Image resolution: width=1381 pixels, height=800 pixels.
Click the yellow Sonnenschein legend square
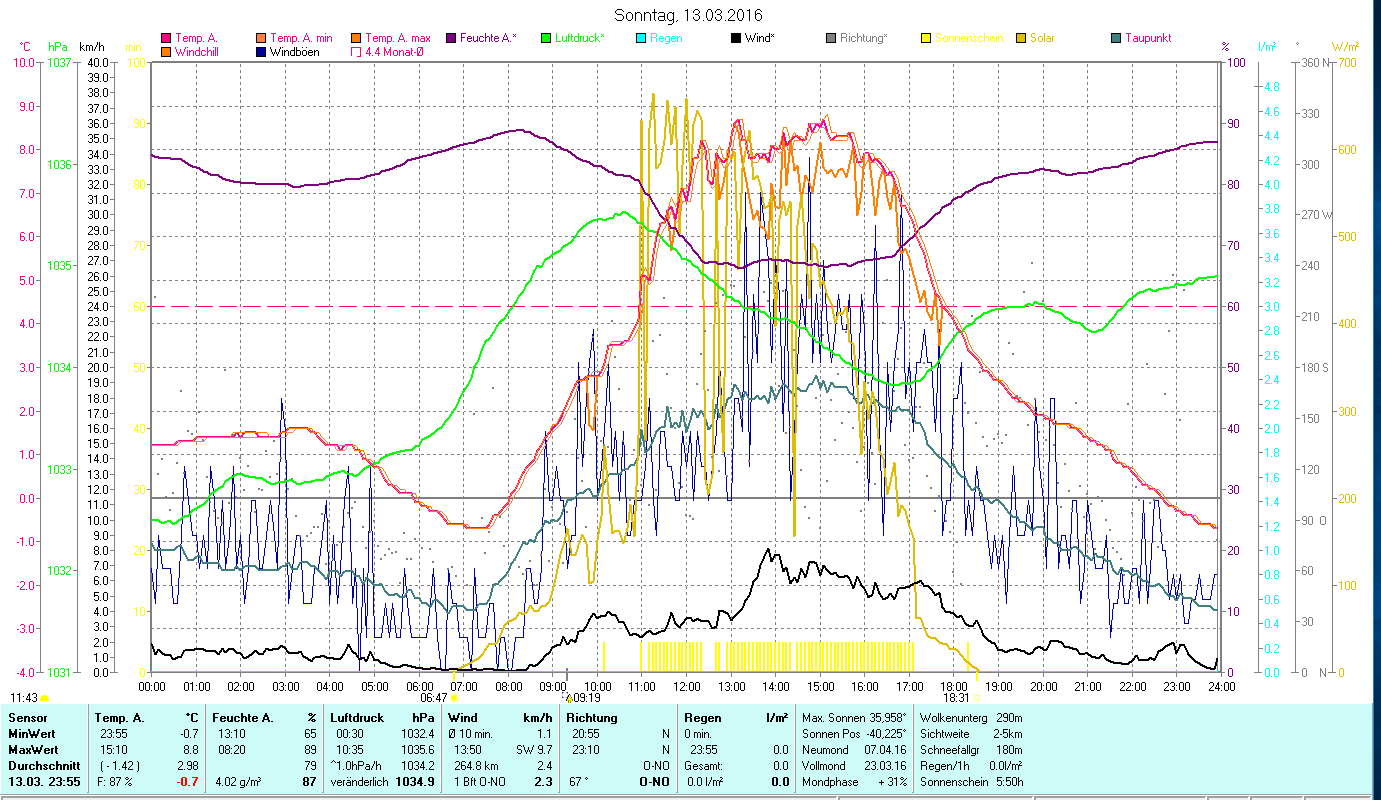[x=925, y=39]
